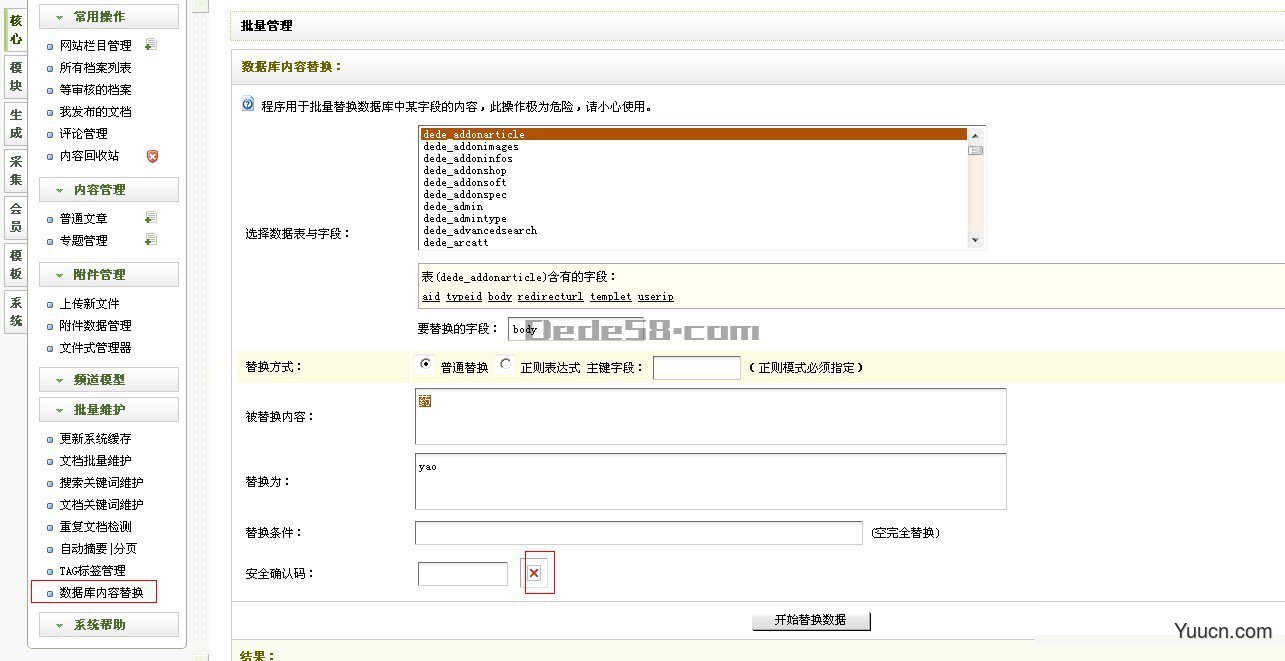Open 更新系统缓存 in the sidebar

(x=96, y=438)
